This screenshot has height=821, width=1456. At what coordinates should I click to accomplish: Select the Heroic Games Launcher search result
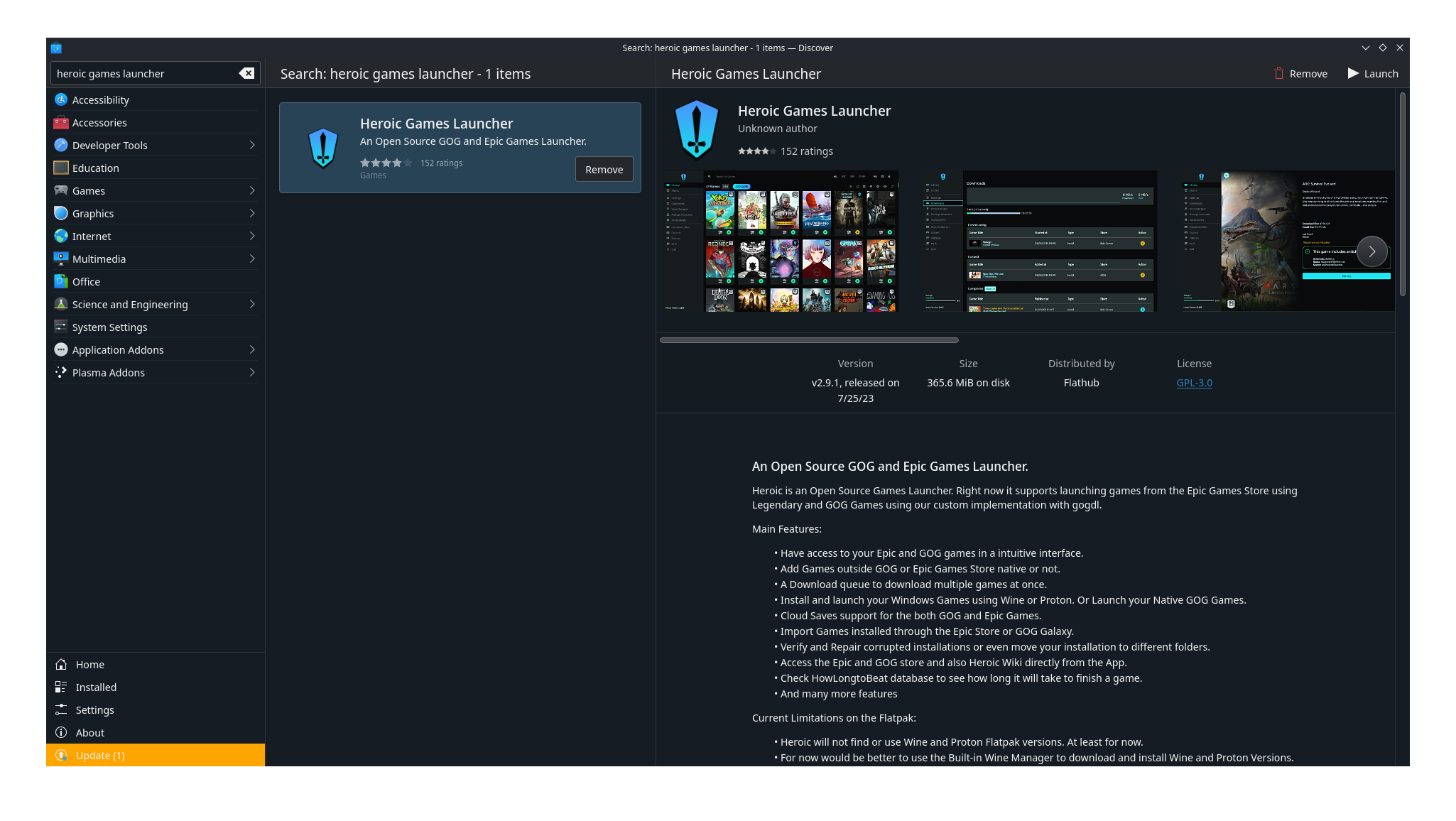point(460,147)
